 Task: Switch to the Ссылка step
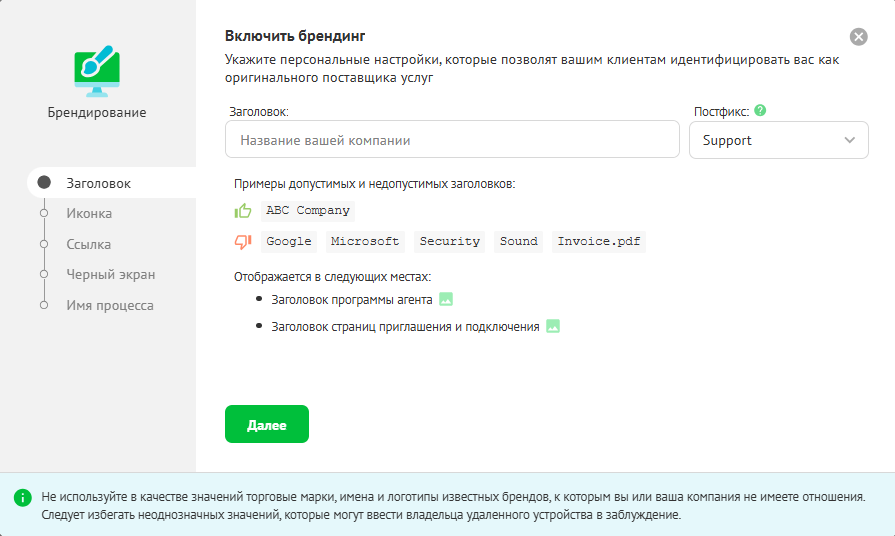88,244
